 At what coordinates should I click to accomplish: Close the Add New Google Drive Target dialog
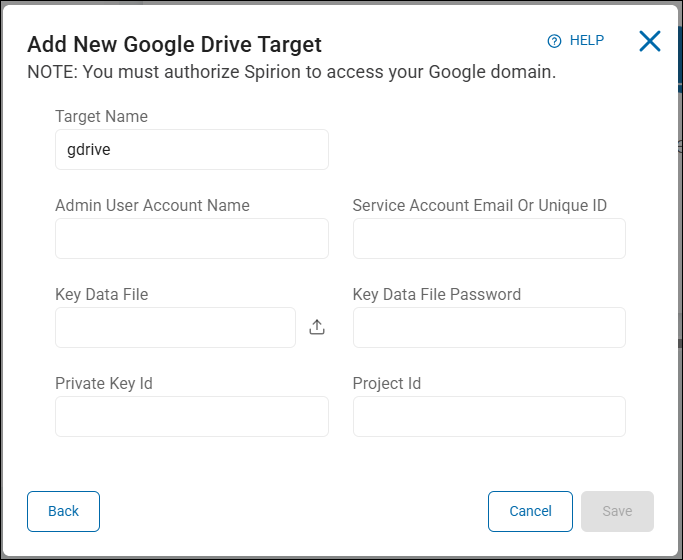[x=650, y=41]
